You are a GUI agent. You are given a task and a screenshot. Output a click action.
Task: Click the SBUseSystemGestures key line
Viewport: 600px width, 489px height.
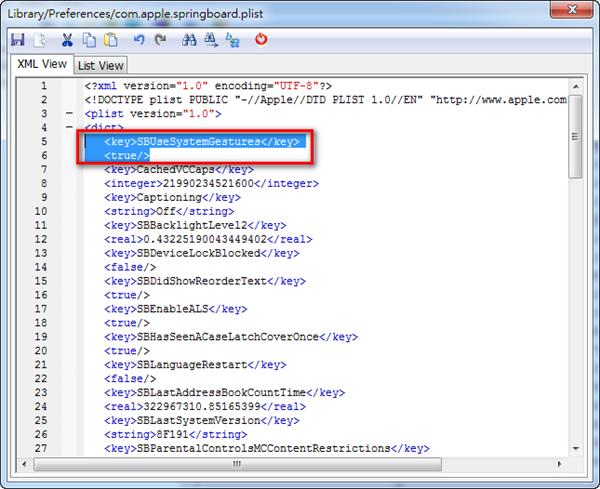click(202, 142)
